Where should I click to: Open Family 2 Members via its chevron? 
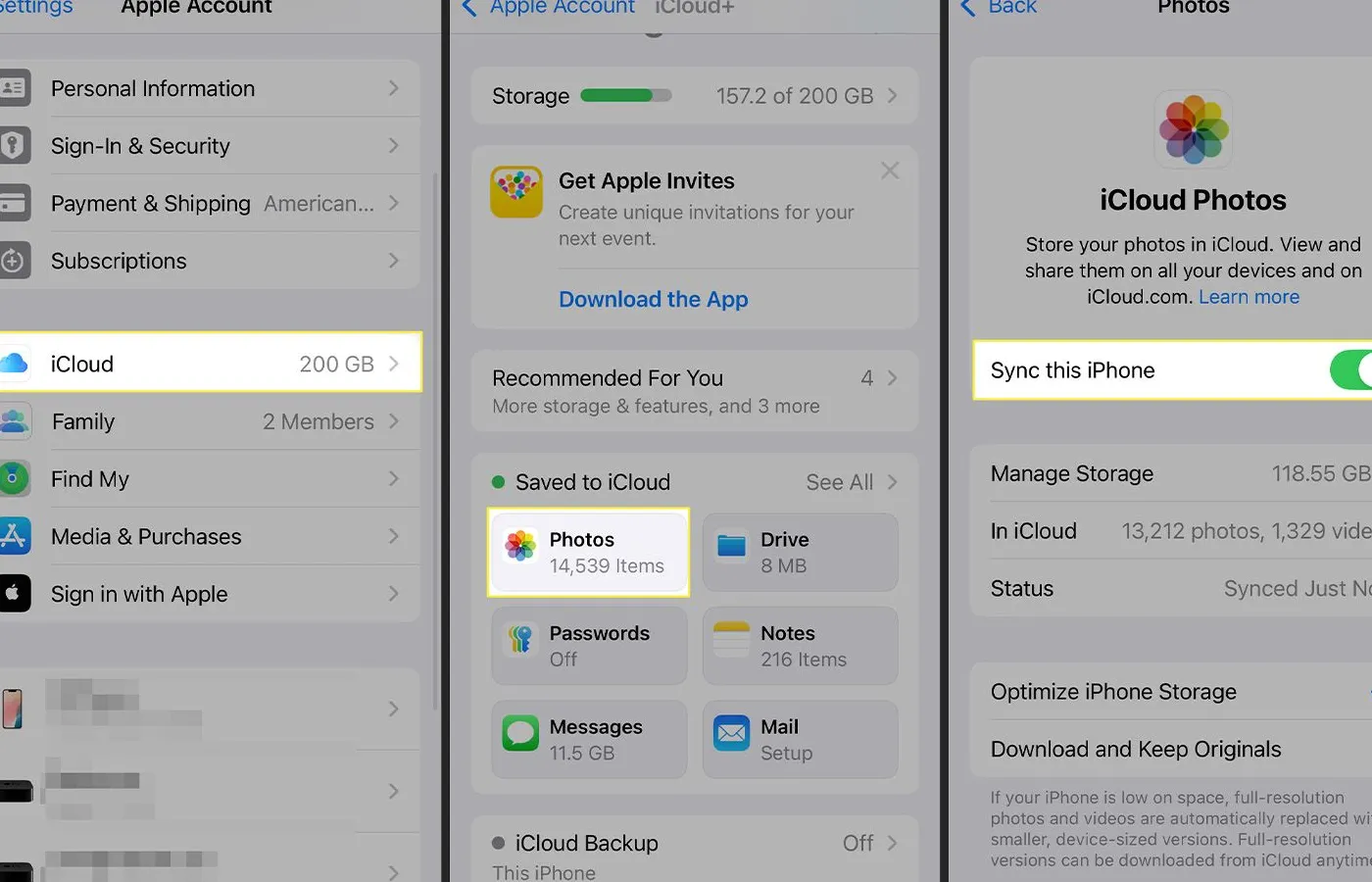click(x=394, y=421)
